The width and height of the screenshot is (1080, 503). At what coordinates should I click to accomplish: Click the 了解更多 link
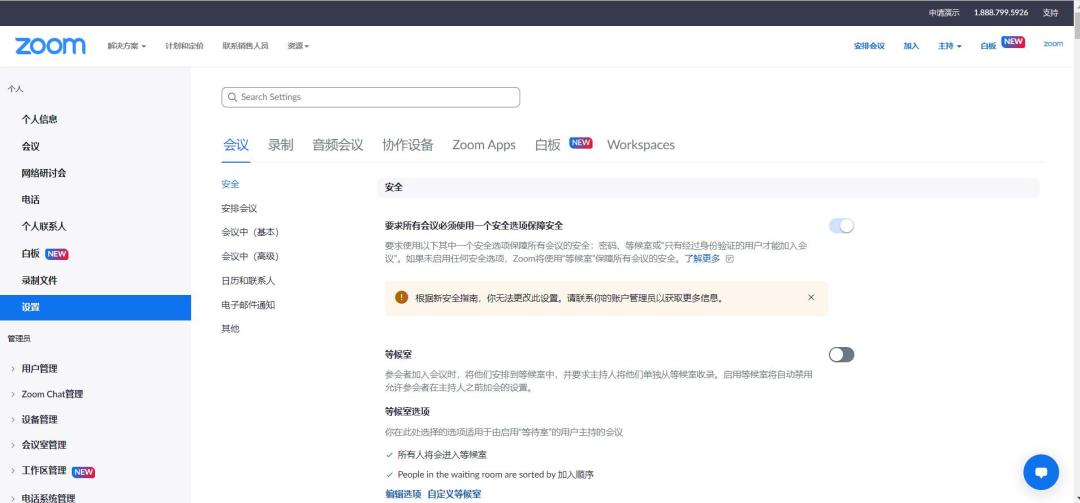[x=702, y=259]
